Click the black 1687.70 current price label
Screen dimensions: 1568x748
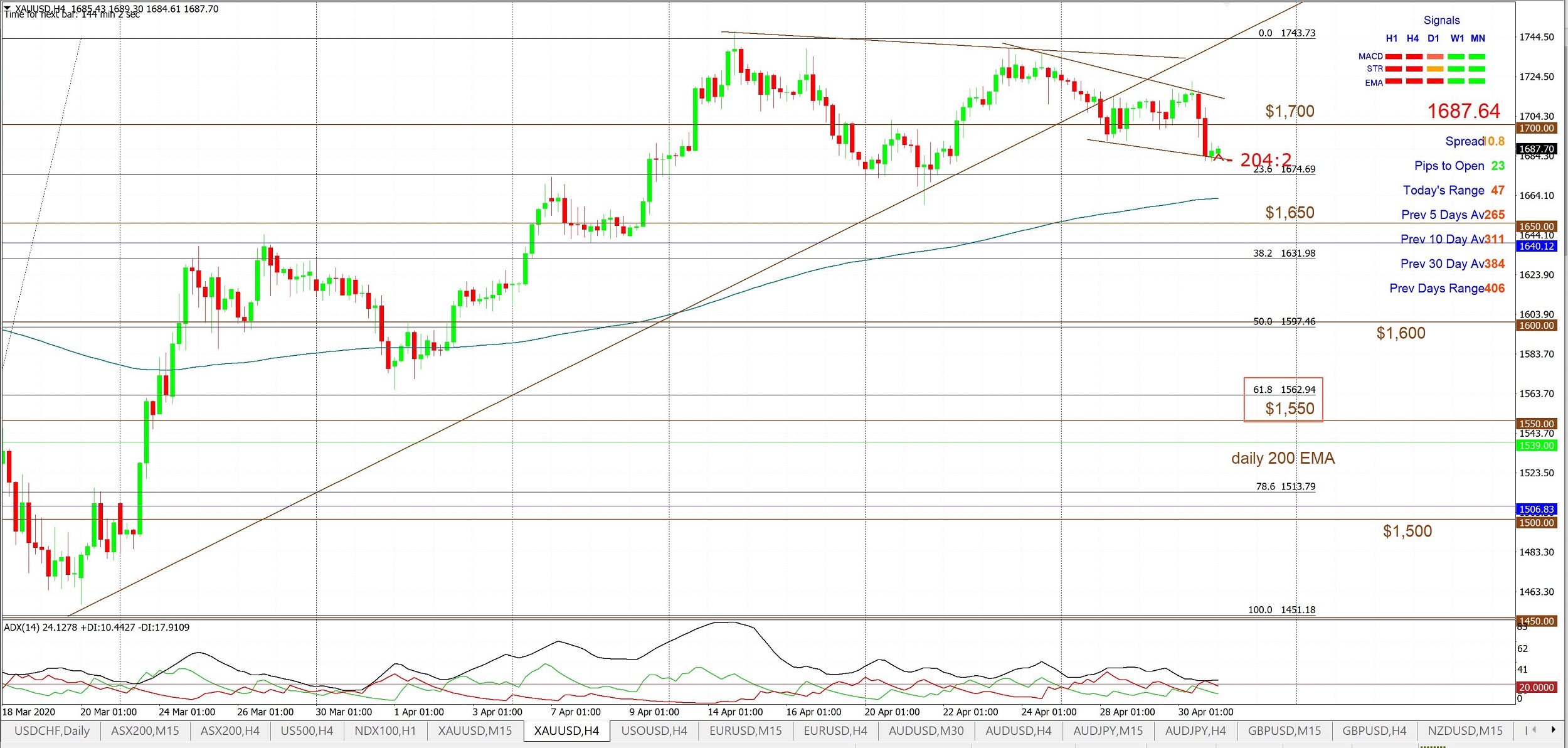tap(1536, 149)
